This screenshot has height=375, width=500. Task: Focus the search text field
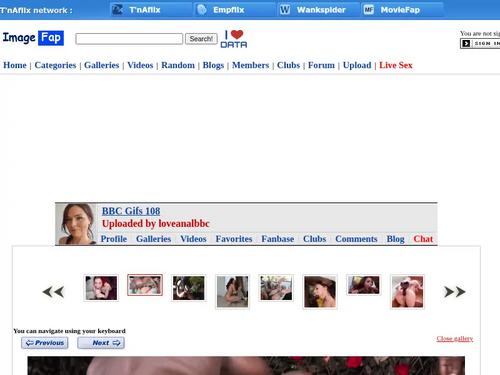click(x=129, y=39)
